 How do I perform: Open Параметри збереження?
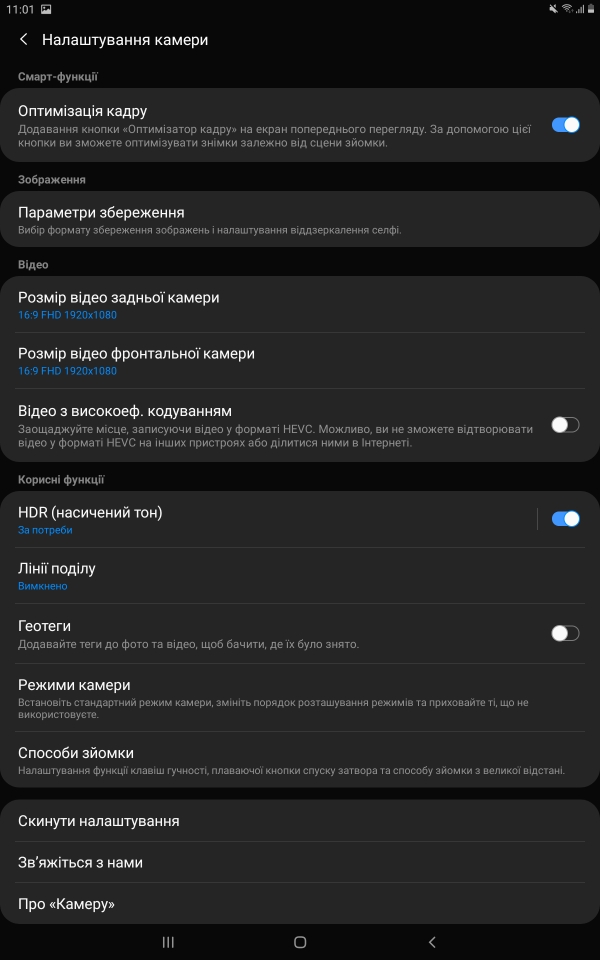pos(300,220)
